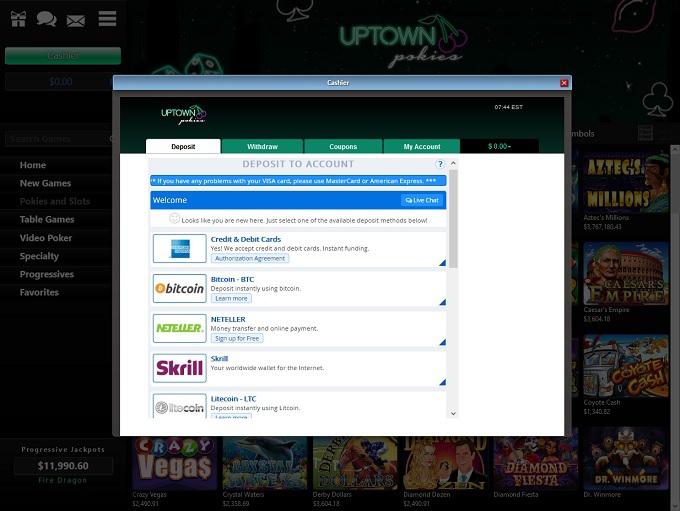
Task: Open Diamond Fiesta game thumbnail
Action: pos(536,463)
